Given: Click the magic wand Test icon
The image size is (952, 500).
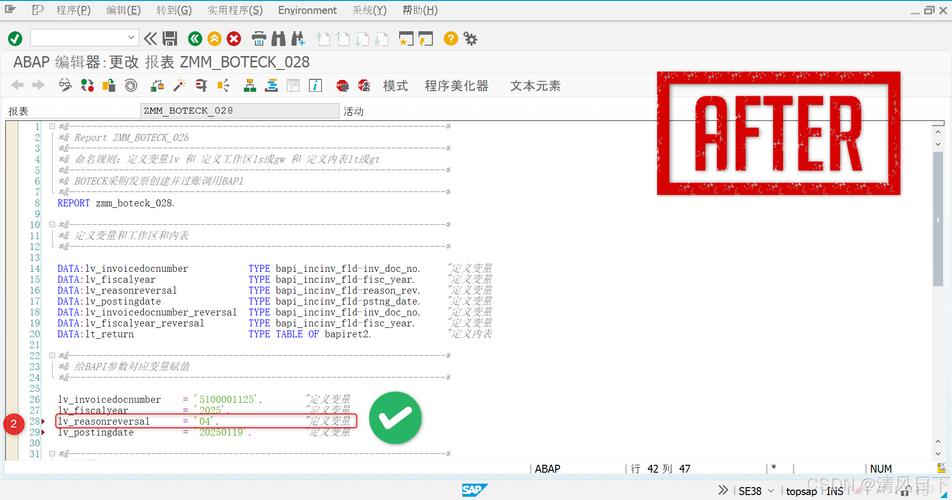Looking at the screenshot, I should [179, 86].
